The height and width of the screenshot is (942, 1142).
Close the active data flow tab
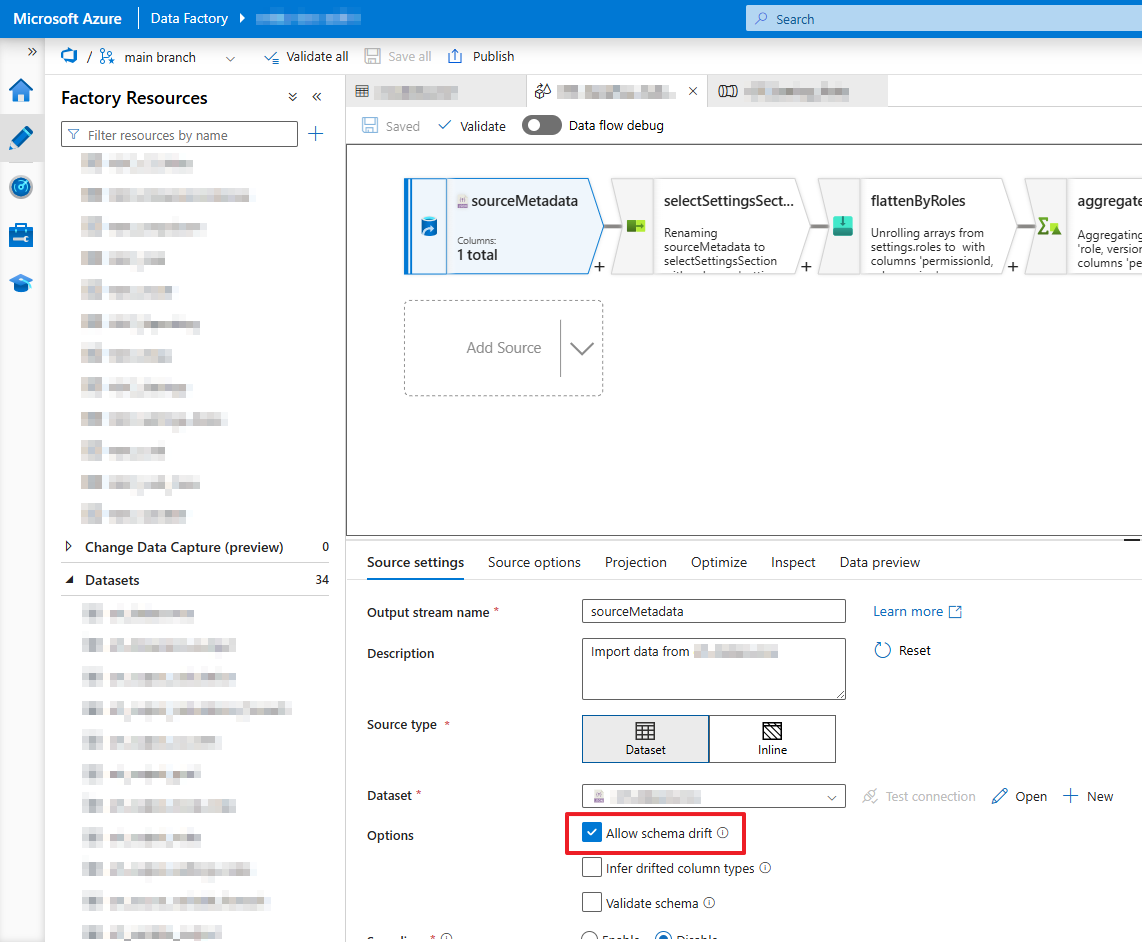coord(693,91)
